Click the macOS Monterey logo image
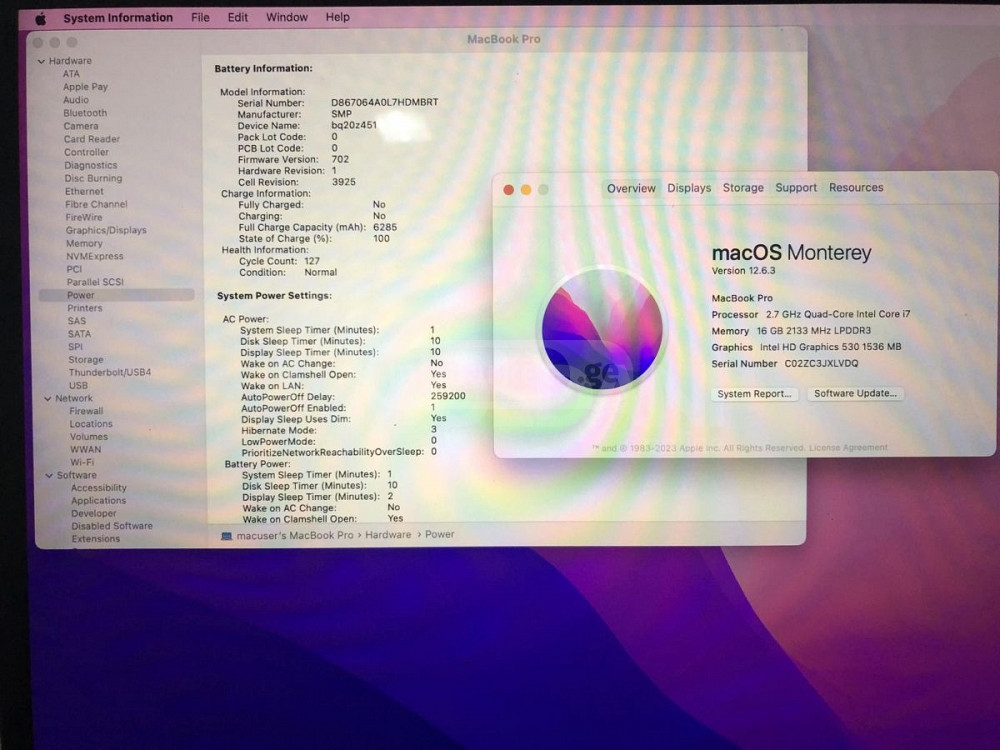Screen dimensions: 1000x750 click(602, 329)
